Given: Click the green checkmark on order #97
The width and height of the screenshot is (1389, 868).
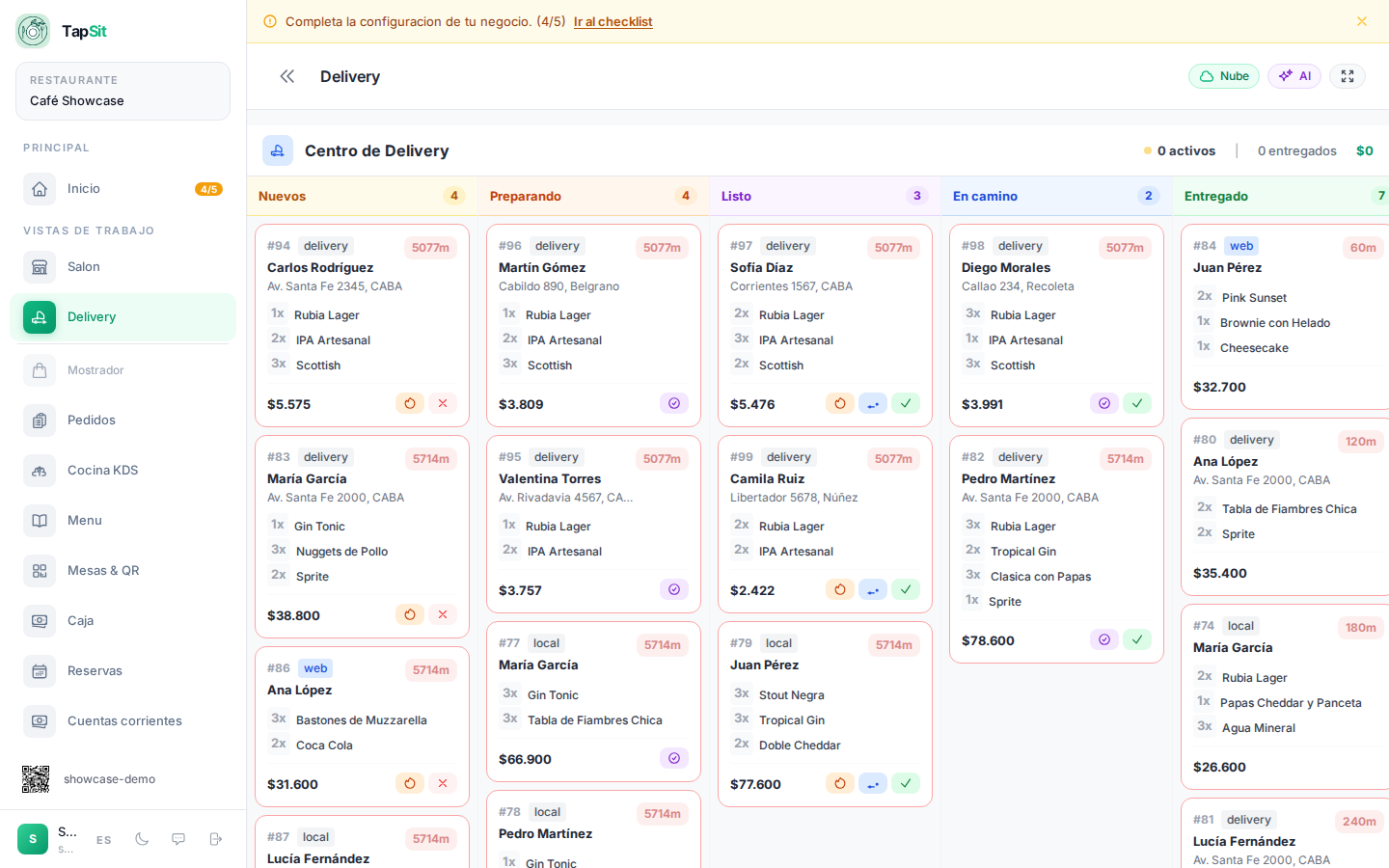Looking at the screenshot, I should coord(906,403).
